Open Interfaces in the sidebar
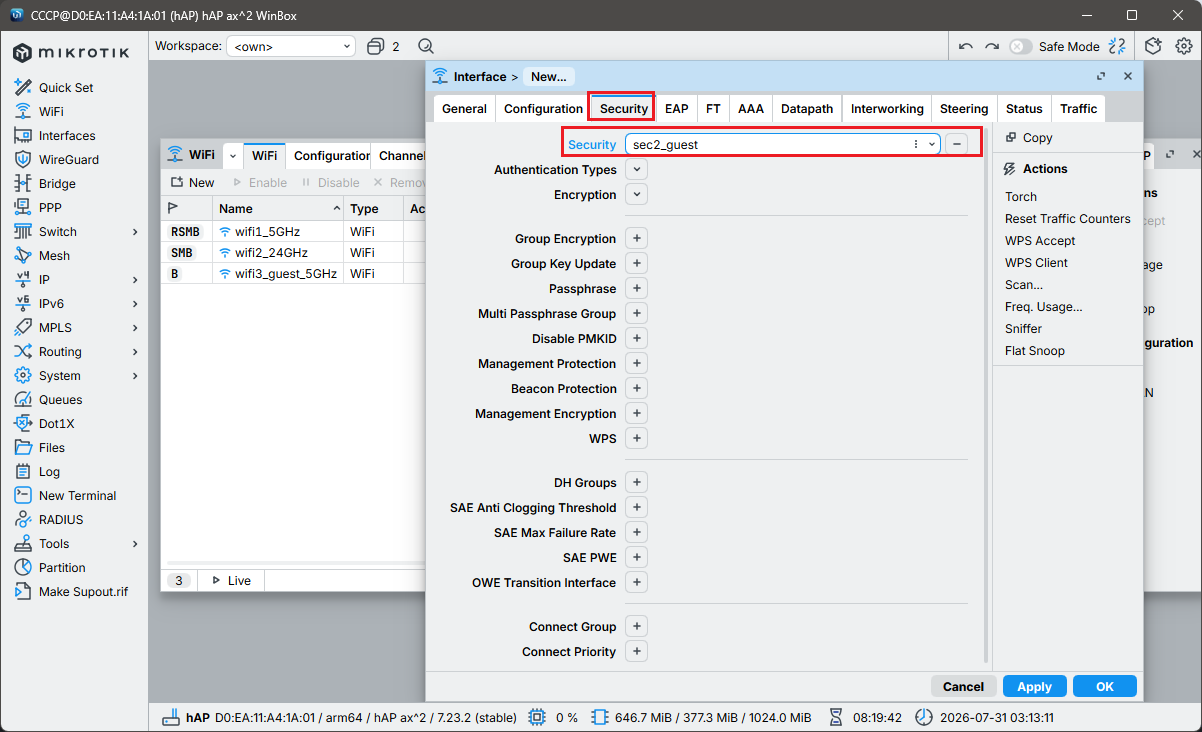This screenshot has width=1202, height=732. coord(67,136)
